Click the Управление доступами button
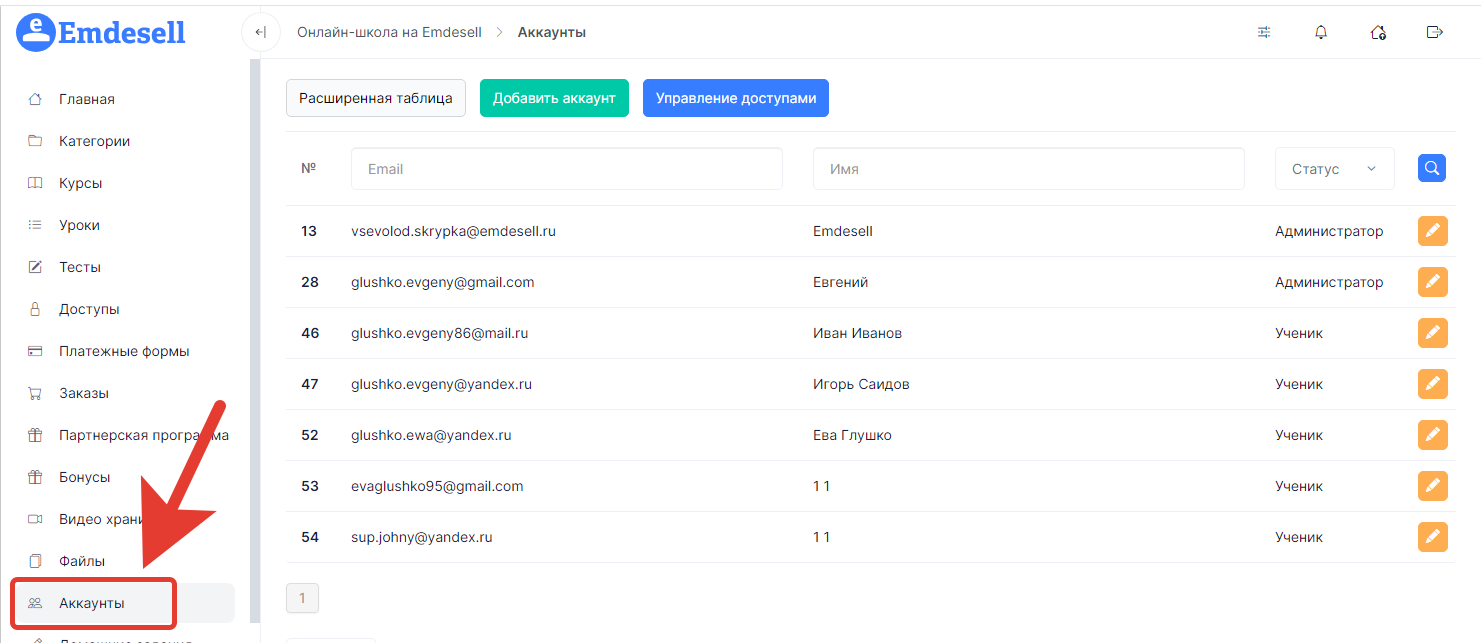Screen dimensions: 1481x643 pyautogui.click(x=735, y=98)
